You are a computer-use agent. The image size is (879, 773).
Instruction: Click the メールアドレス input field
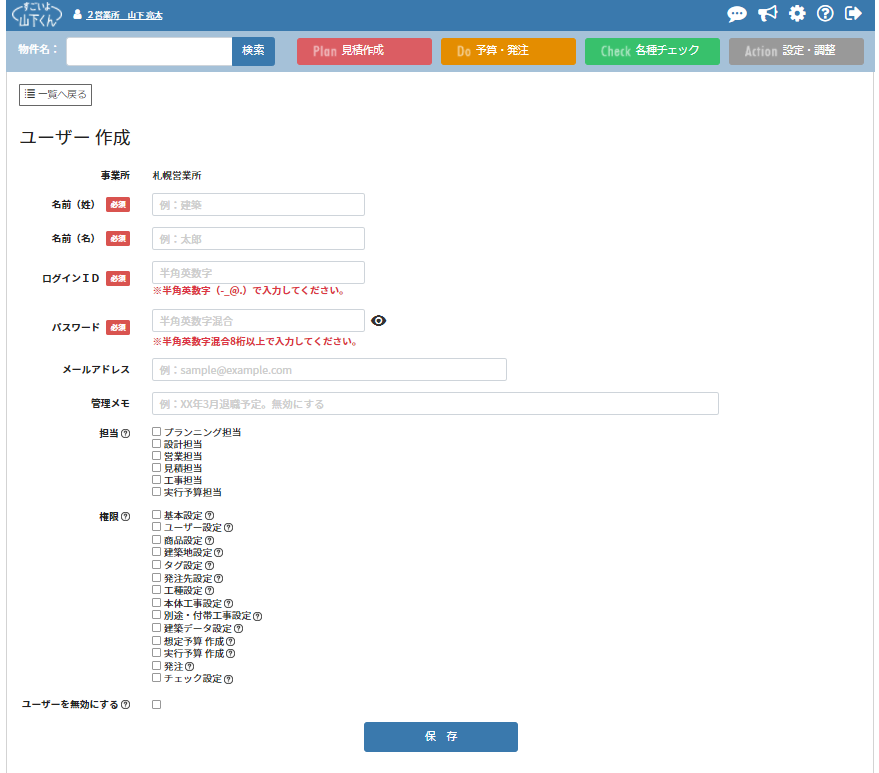coord(329,370)
